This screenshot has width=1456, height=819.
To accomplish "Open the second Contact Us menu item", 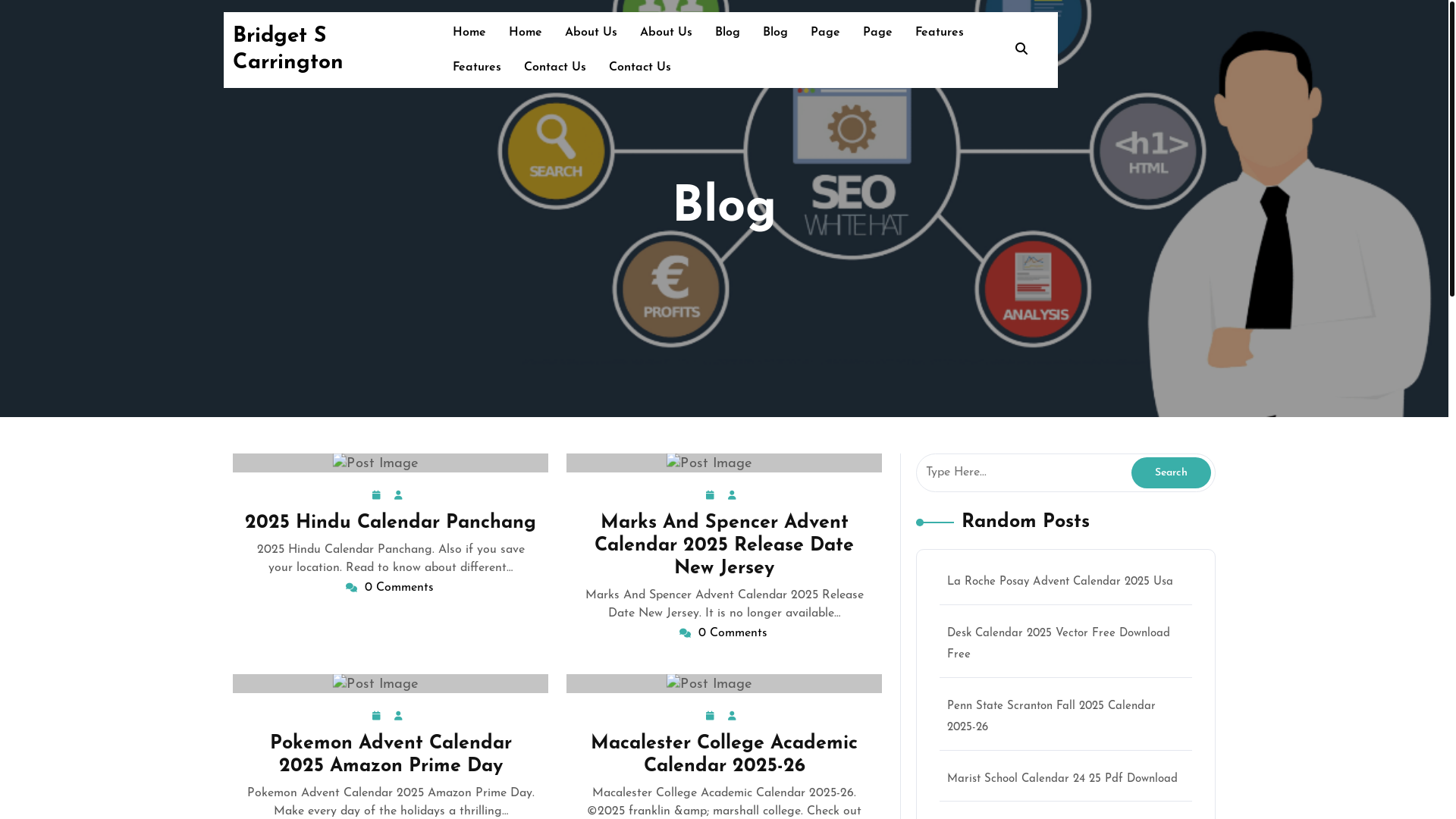I will tap(639, 67).
